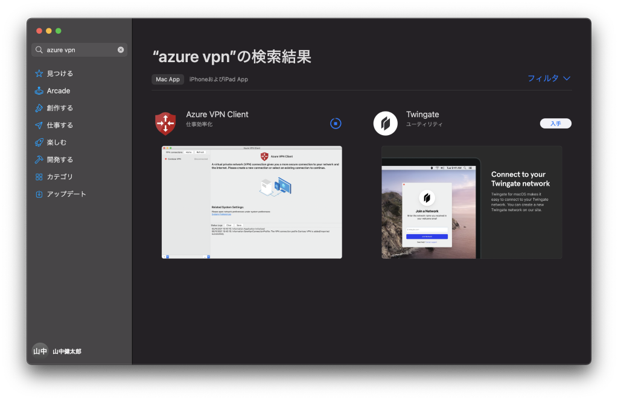Select the Create brush icon
Image resolution: width=618 pixels, height=400 pixels.
click(x=39, y=108)
